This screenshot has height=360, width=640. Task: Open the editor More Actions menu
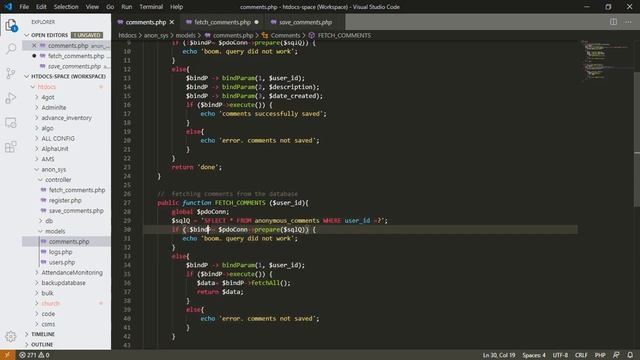[x=628, y=22]
